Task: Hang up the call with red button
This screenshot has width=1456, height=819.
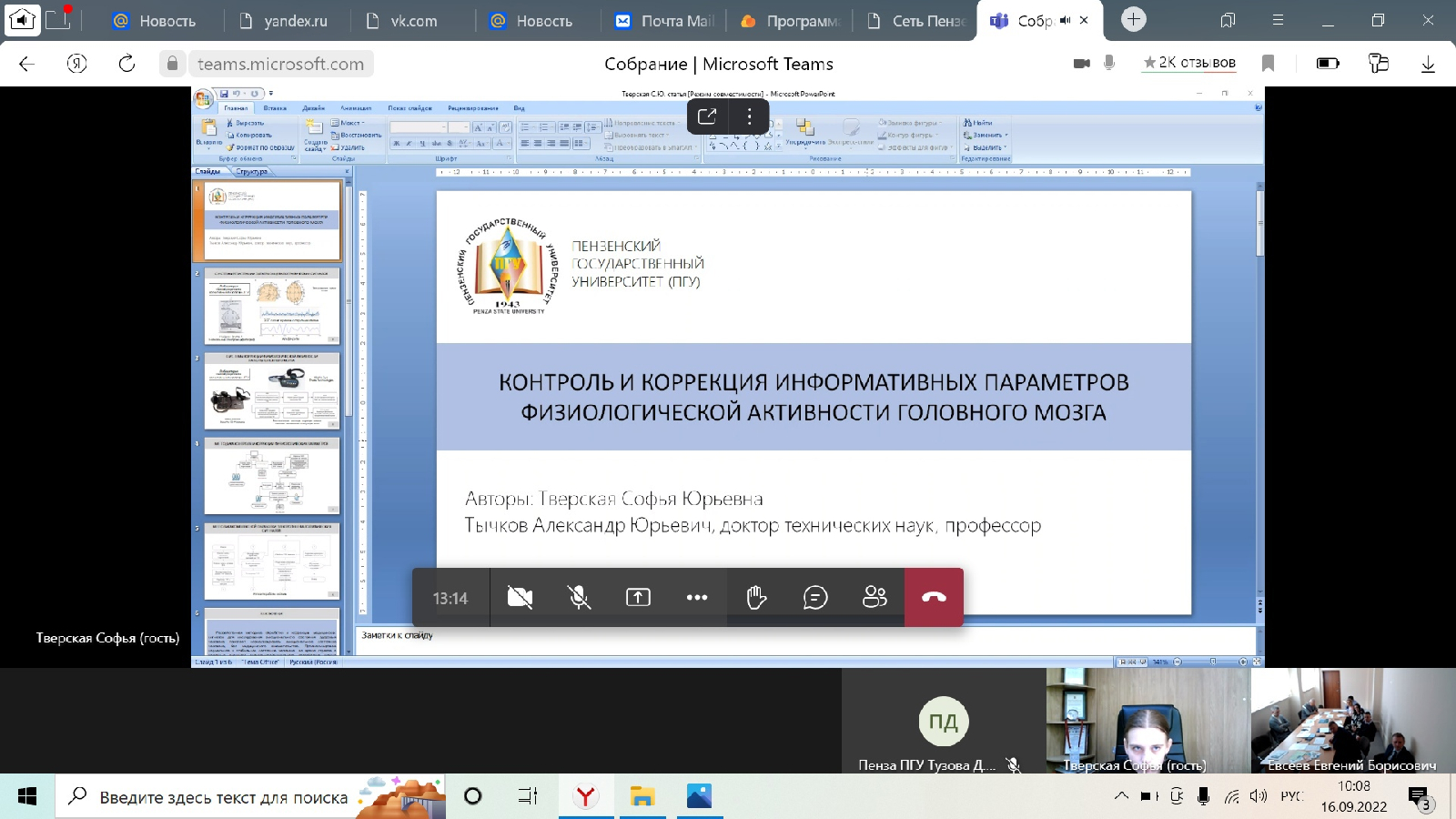Action: (934, 597)
